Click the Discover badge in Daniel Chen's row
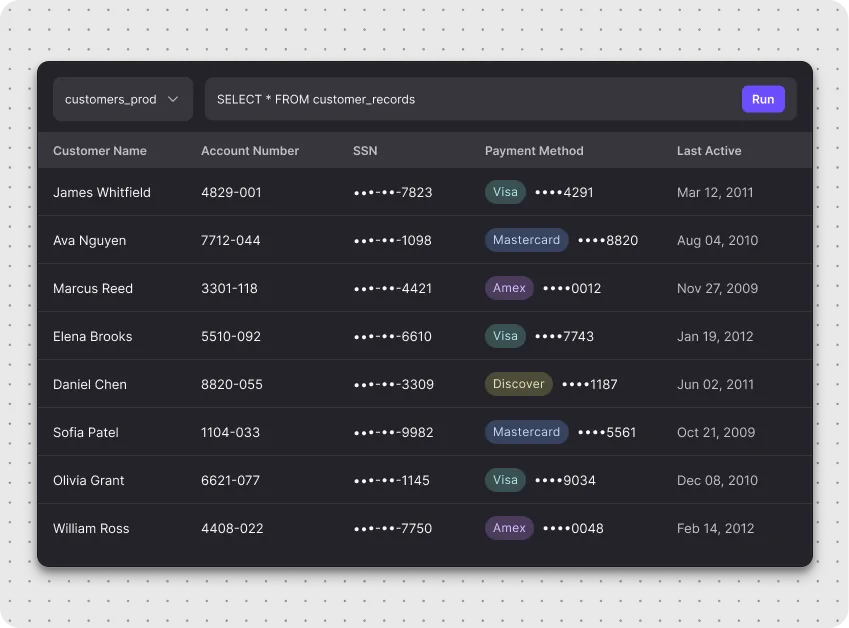 click(518, 384)
